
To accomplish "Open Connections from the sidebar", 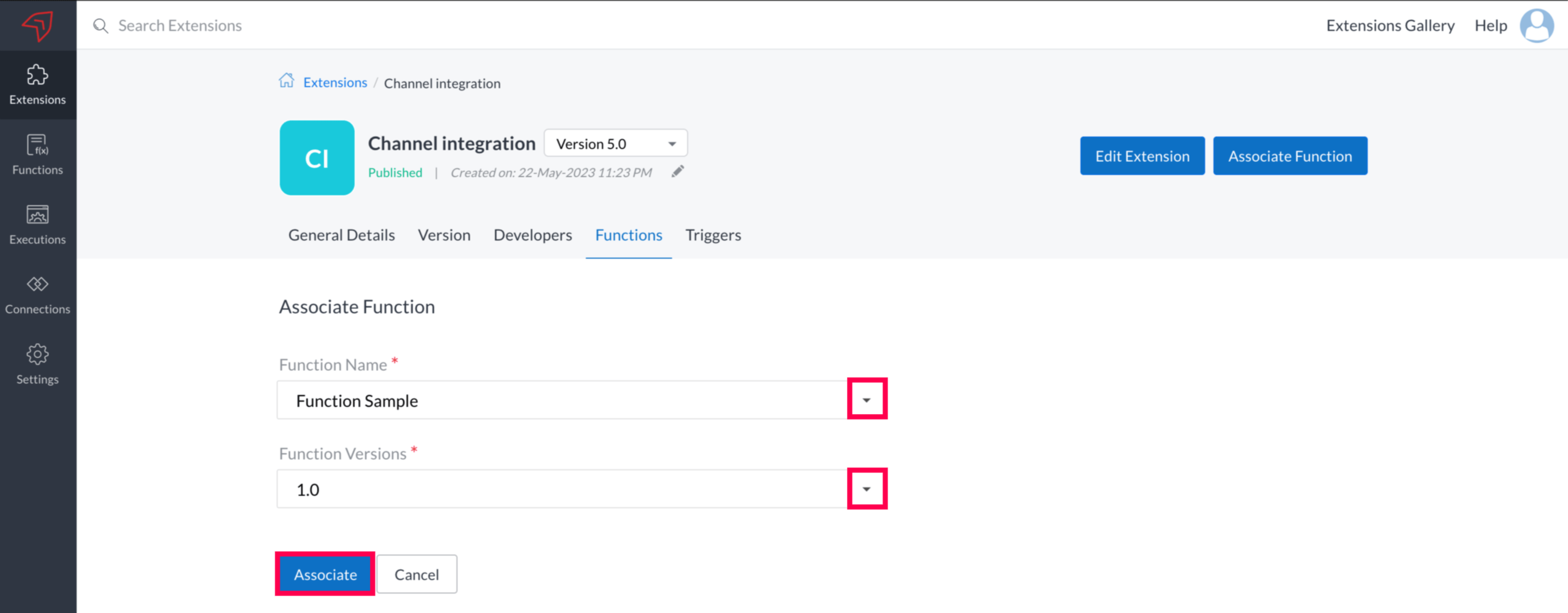I will (x=37, y=294).
